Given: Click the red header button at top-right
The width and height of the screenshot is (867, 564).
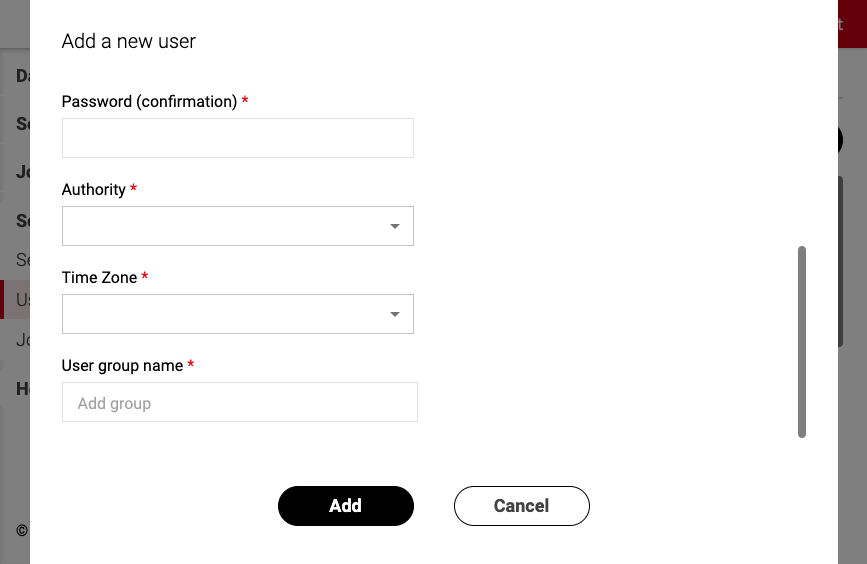Looking at the screenshot, I should click(851, 24).
